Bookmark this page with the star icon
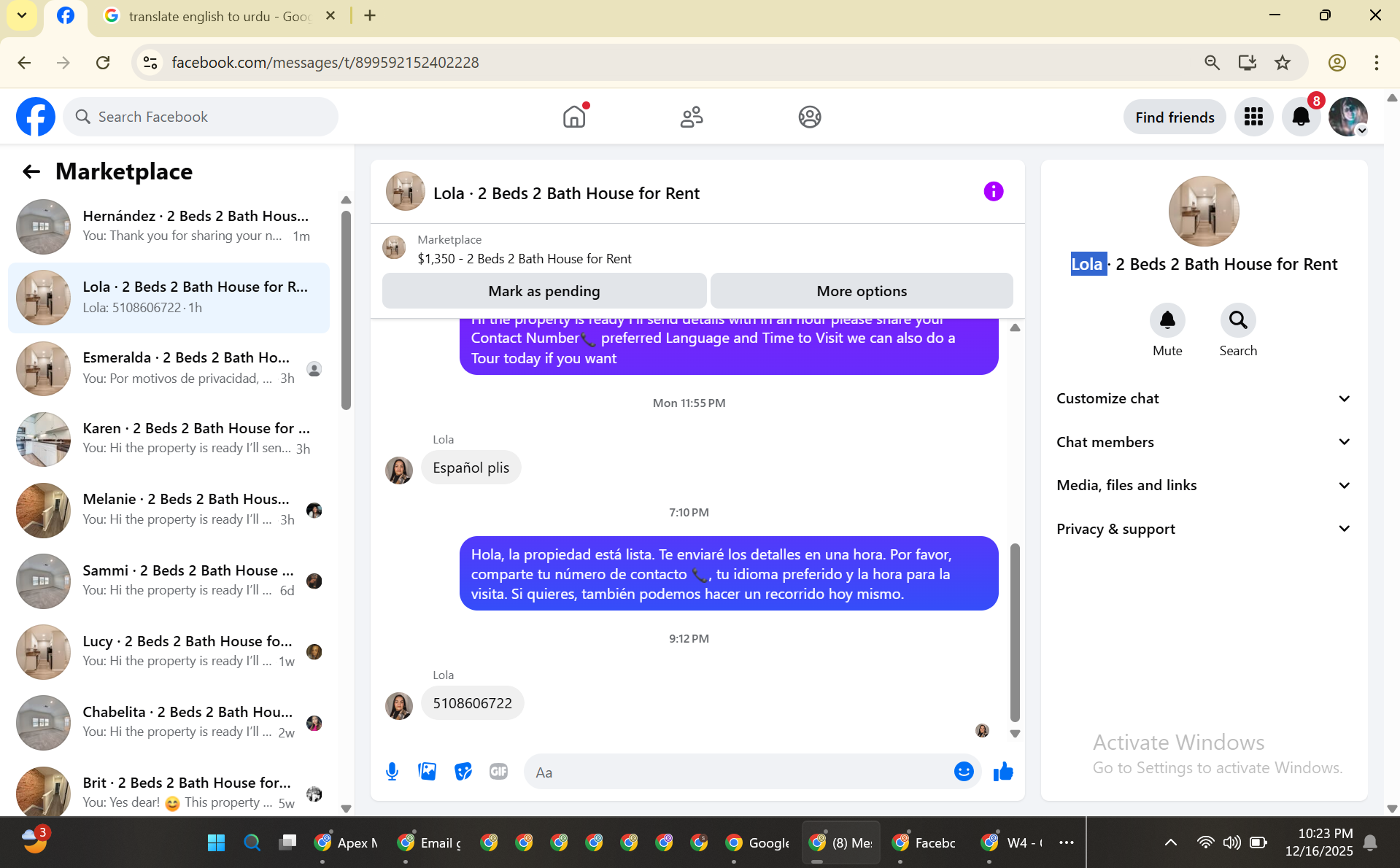 coord(1283,63)
